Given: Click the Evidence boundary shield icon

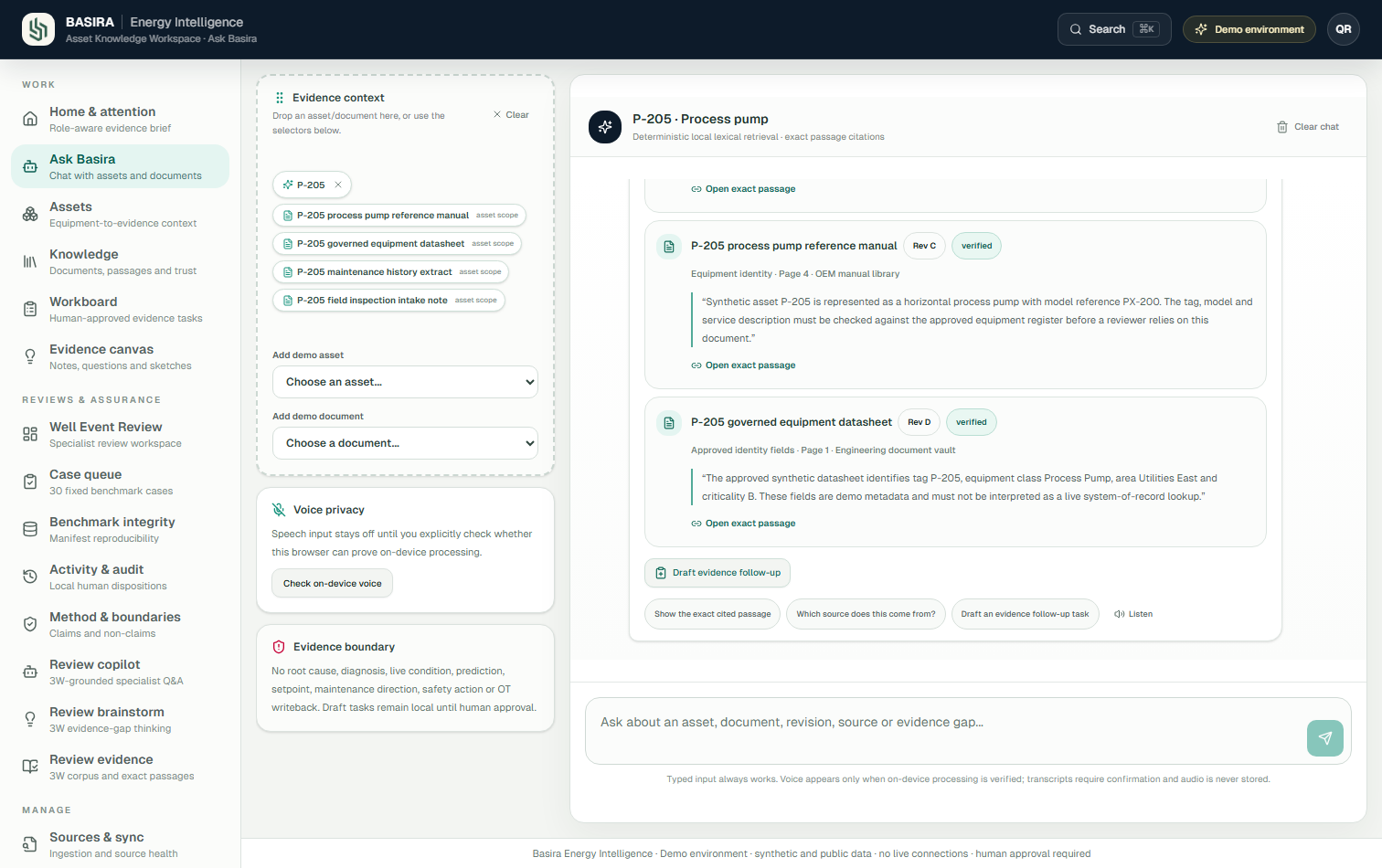Looking at the screenshot, I should click(x=279, y=647).
